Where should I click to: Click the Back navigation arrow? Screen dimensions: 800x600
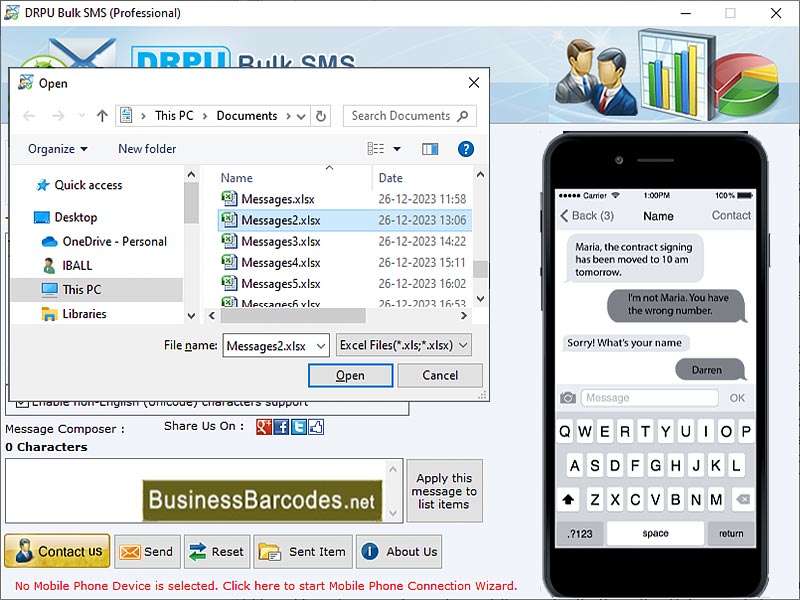click(29, 116)
